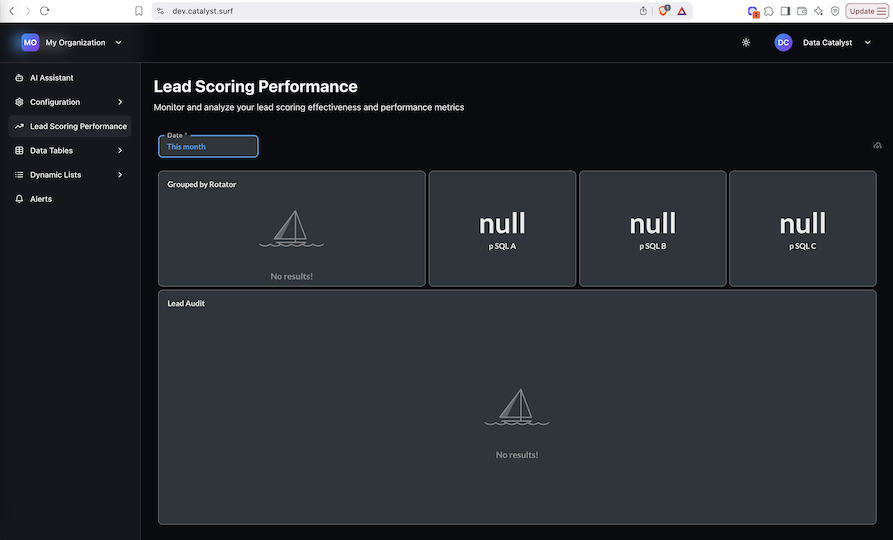Screen dimensions: 893x540
Task: Open the translate extension icon
Action: [753, 11]
